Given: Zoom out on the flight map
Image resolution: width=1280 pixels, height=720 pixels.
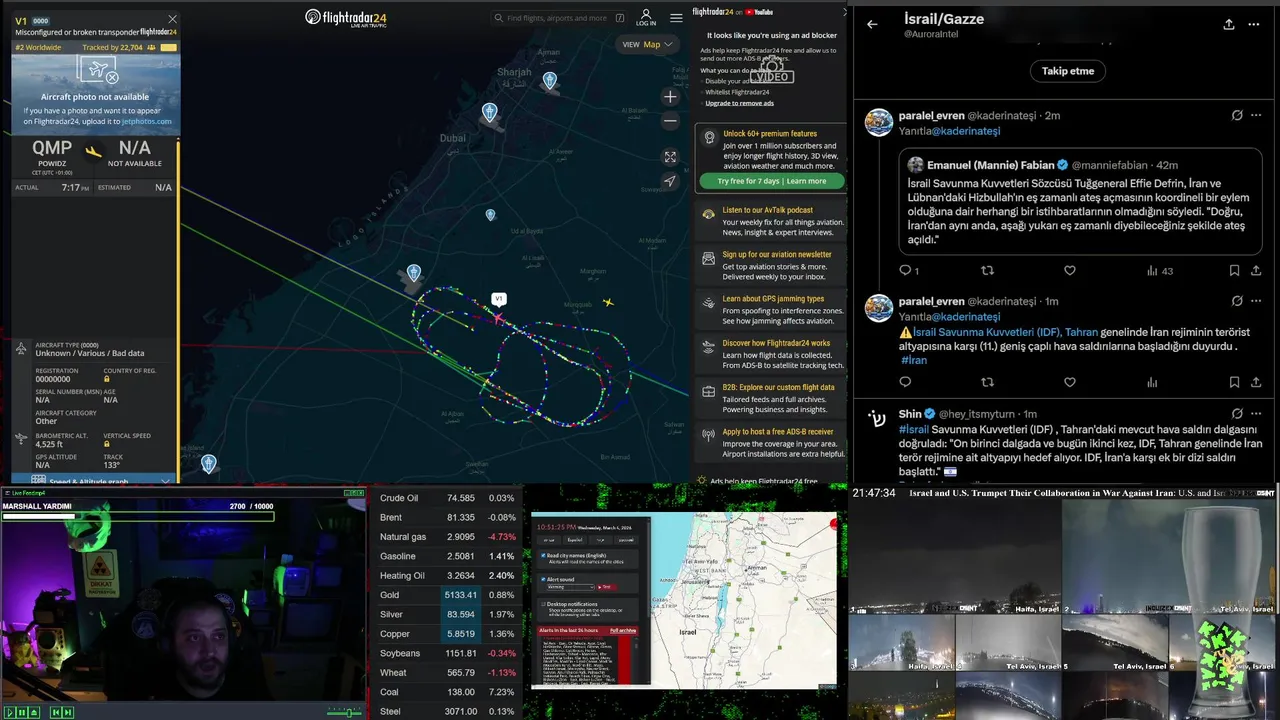Looking at the screenshot, I should (x=670, y=120).
